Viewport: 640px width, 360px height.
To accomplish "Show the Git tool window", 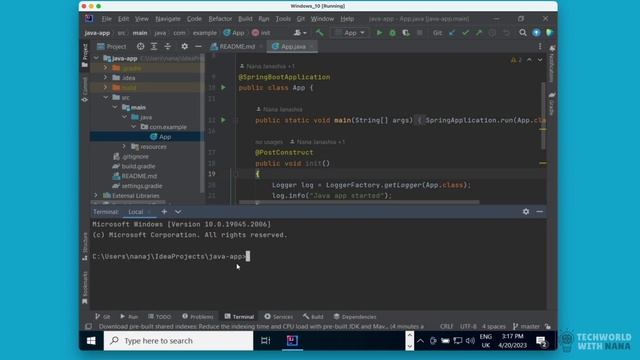I will [x=102, y=317].
